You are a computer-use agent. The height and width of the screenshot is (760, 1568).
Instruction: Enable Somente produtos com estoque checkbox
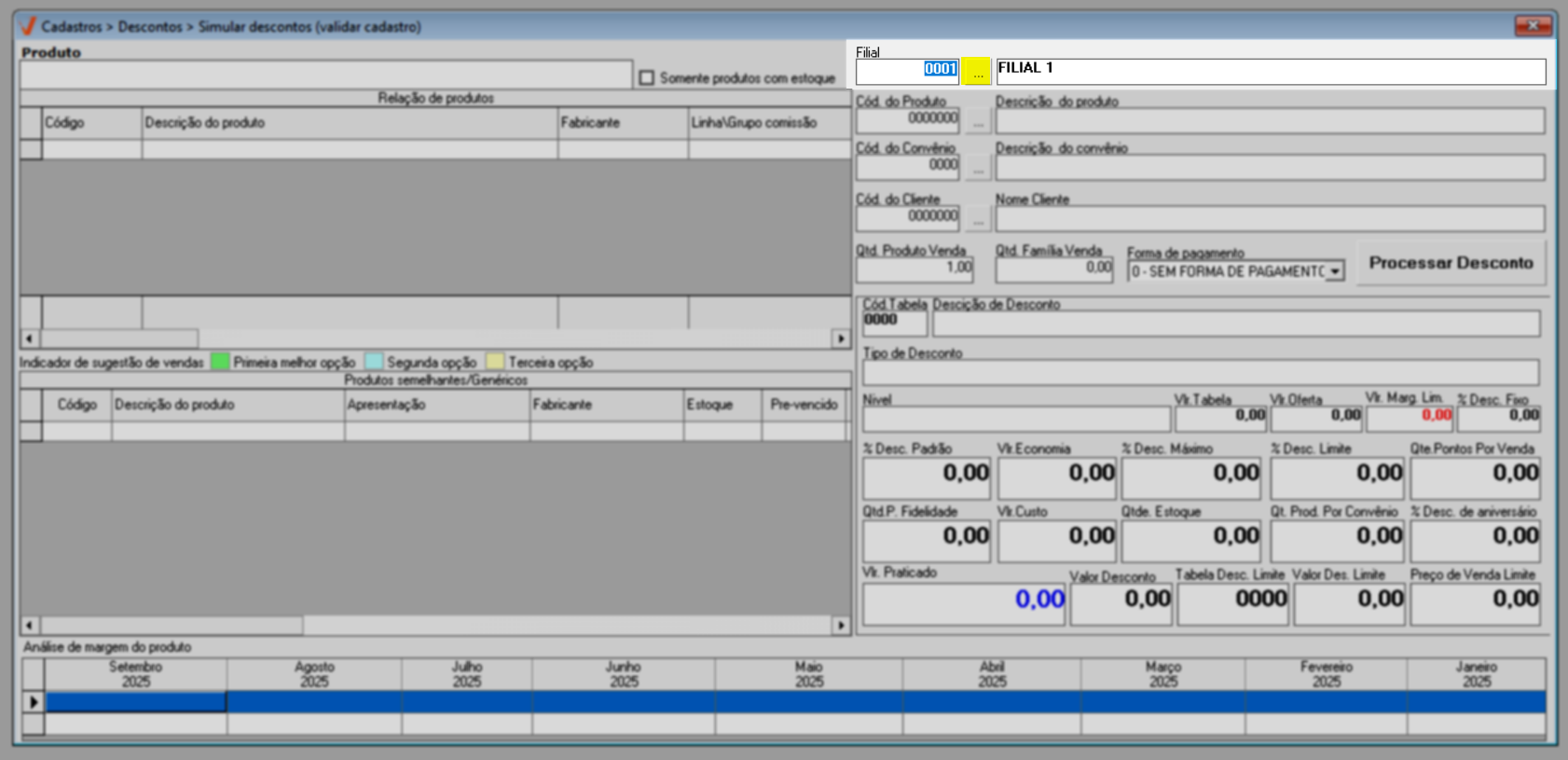647,78
